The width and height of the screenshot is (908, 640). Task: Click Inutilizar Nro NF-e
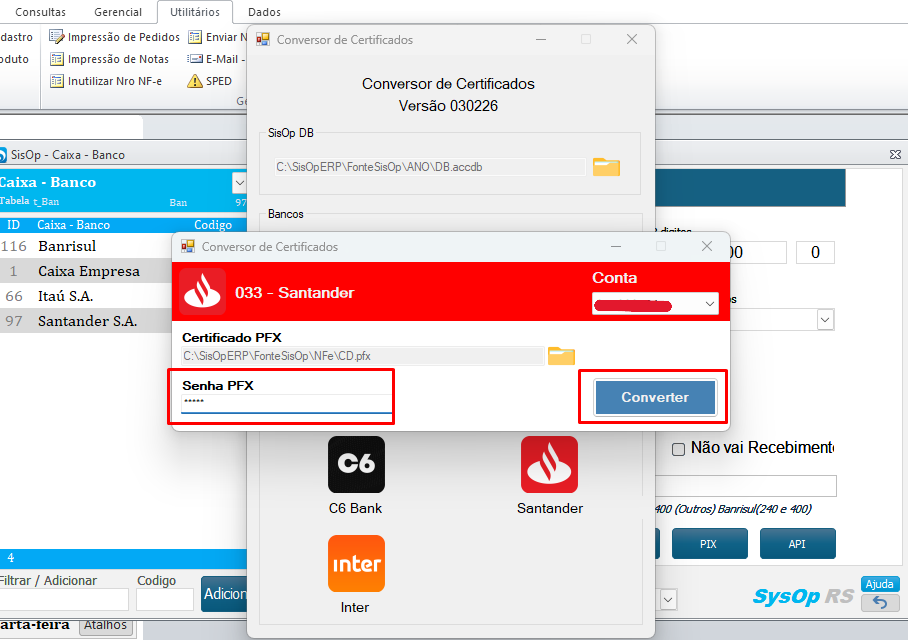[105, 81]
